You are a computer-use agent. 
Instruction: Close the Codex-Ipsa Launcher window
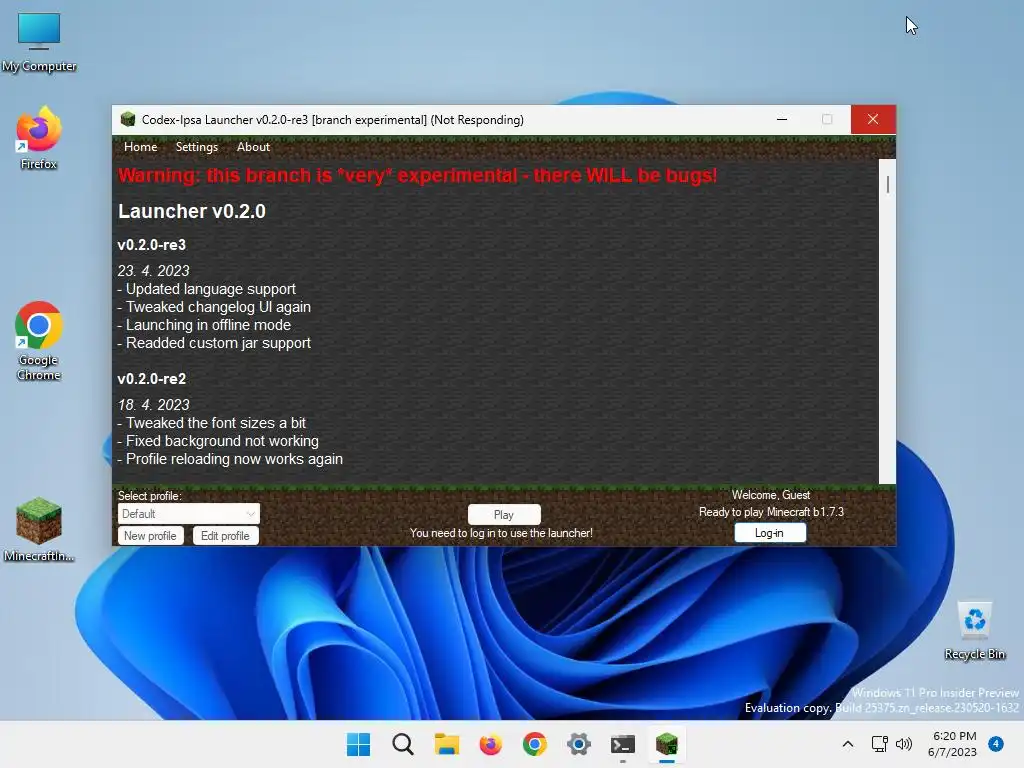pos(873,120)
